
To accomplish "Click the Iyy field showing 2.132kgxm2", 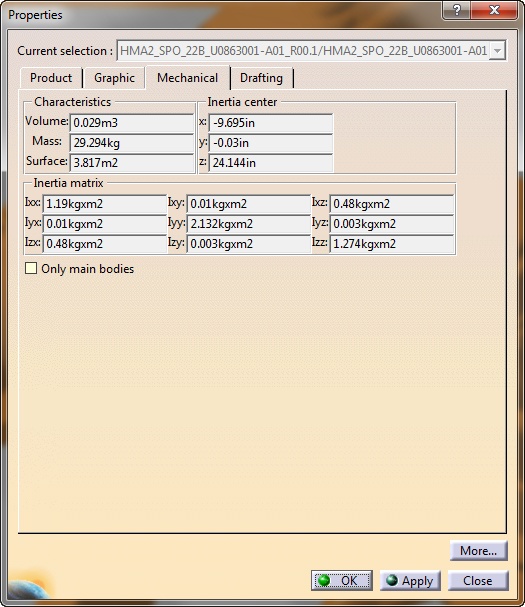I will tap(249, 224).
